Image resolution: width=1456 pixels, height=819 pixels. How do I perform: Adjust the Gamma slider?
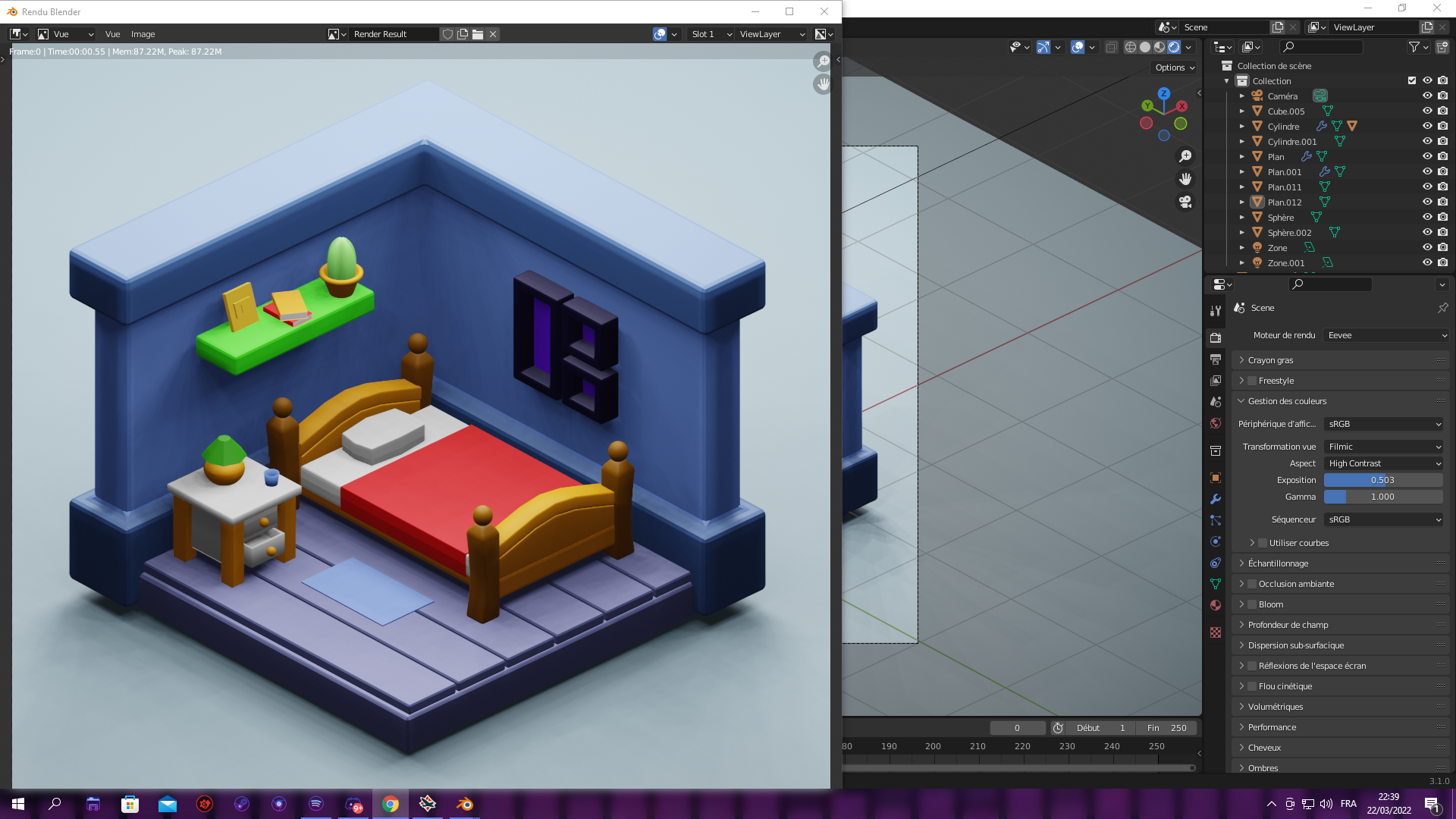coord(1383,497)
